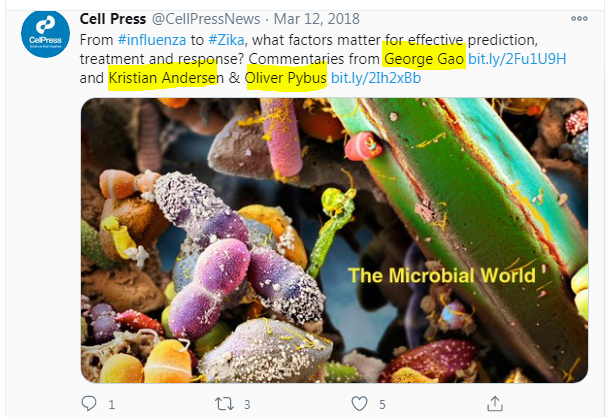Click the highlighted name George Gao
The height and width of the screenshot is (417, 606).
tap(423, 58)
